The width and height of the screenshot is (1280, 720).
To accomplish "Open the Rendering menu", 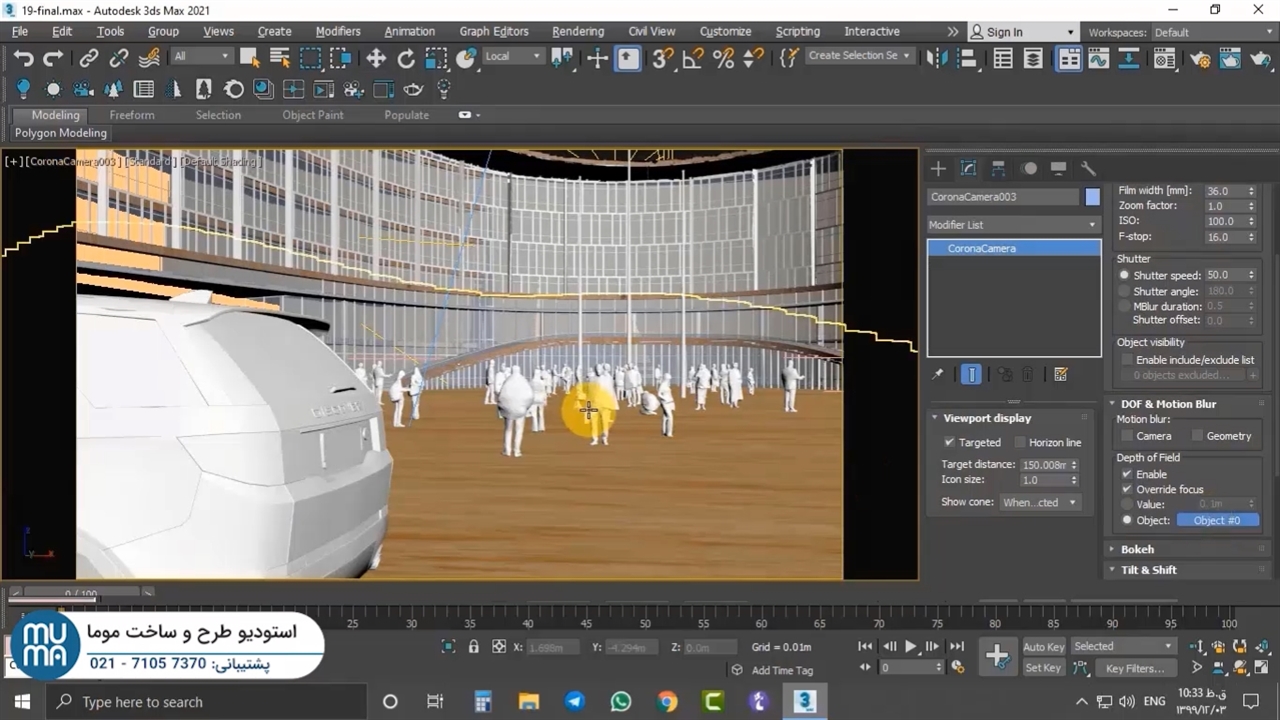I will click(578, 31).
